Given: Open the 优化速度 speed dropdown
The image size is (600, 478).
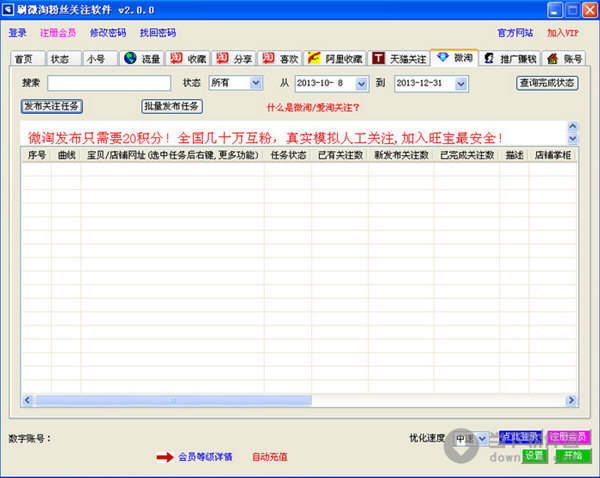Looking at the screenshot, I should tap(482, 438).
